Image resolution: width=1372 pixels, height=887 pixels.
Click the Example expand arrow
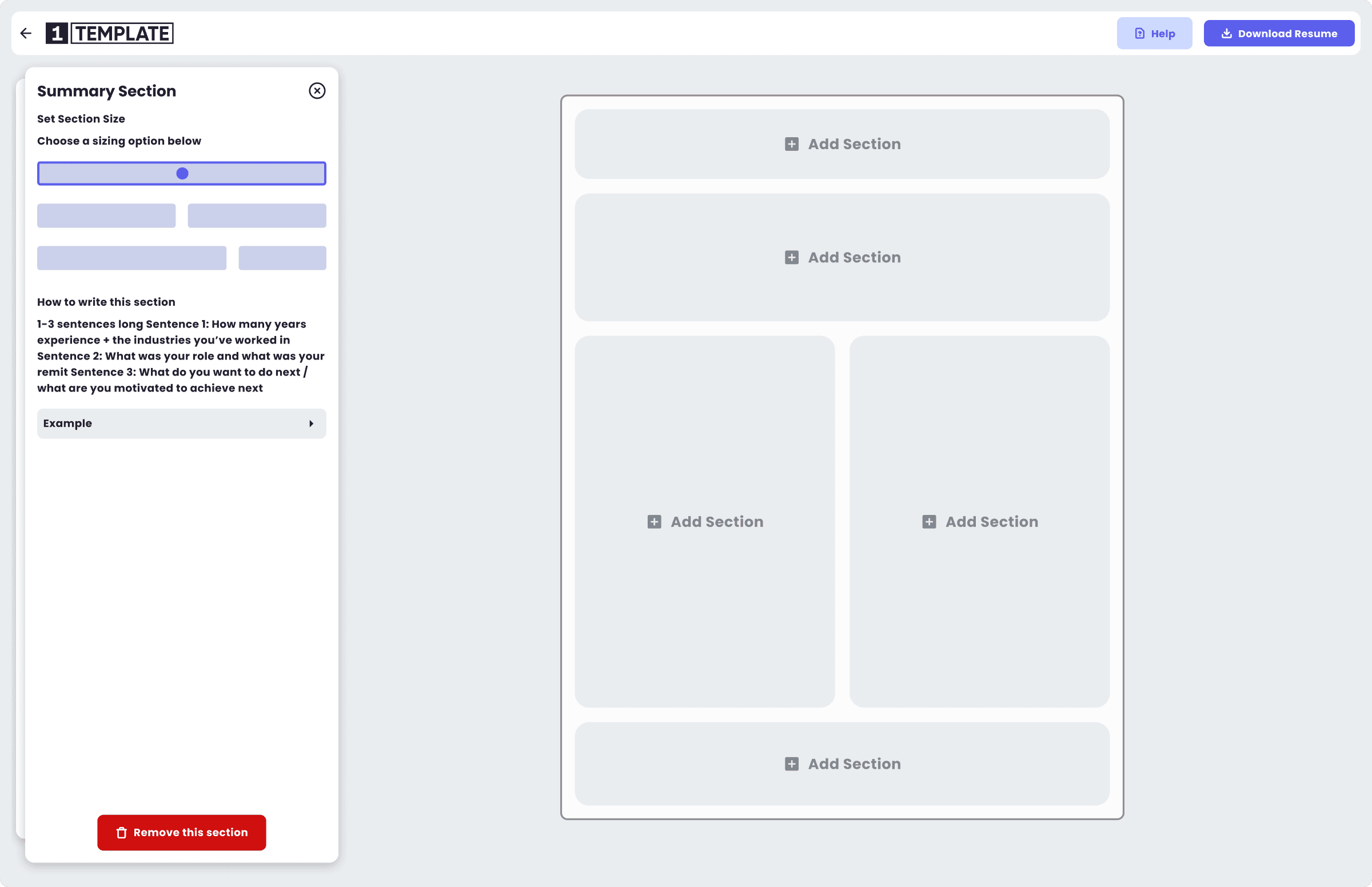click(x=311, y=423)
